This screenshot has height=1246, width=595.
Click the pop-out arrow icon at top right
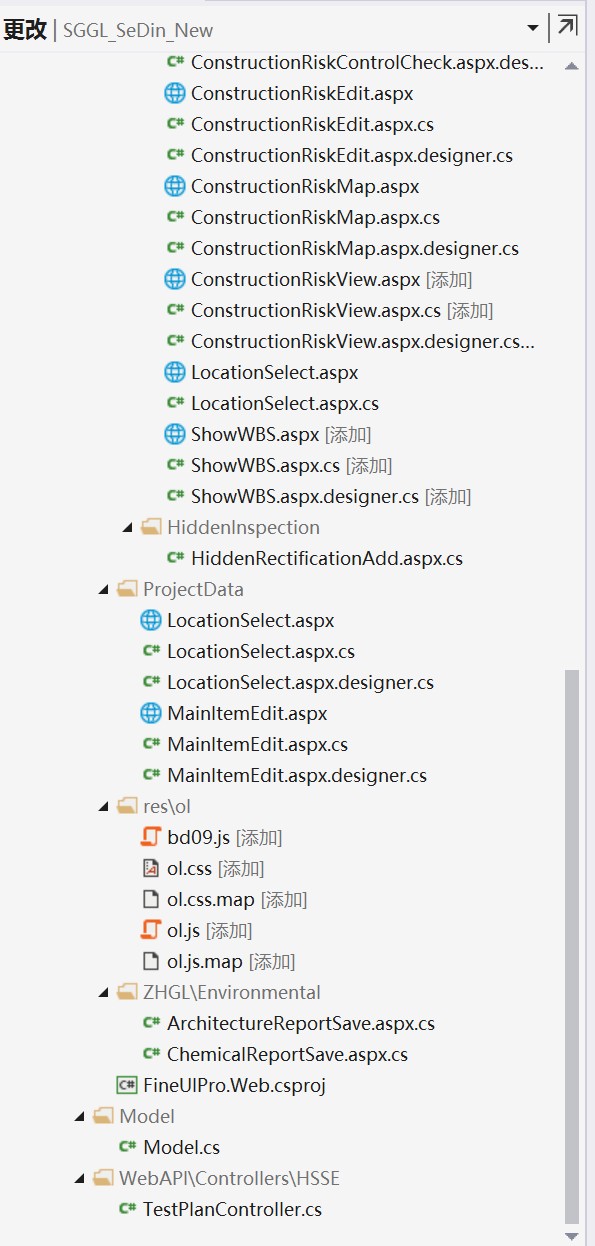tap(567, 27)
